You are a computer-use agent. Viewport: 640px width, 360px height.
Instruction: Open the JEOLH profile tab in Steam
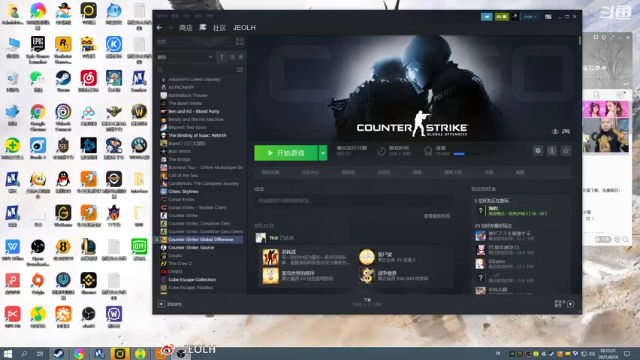coord(244,28)
